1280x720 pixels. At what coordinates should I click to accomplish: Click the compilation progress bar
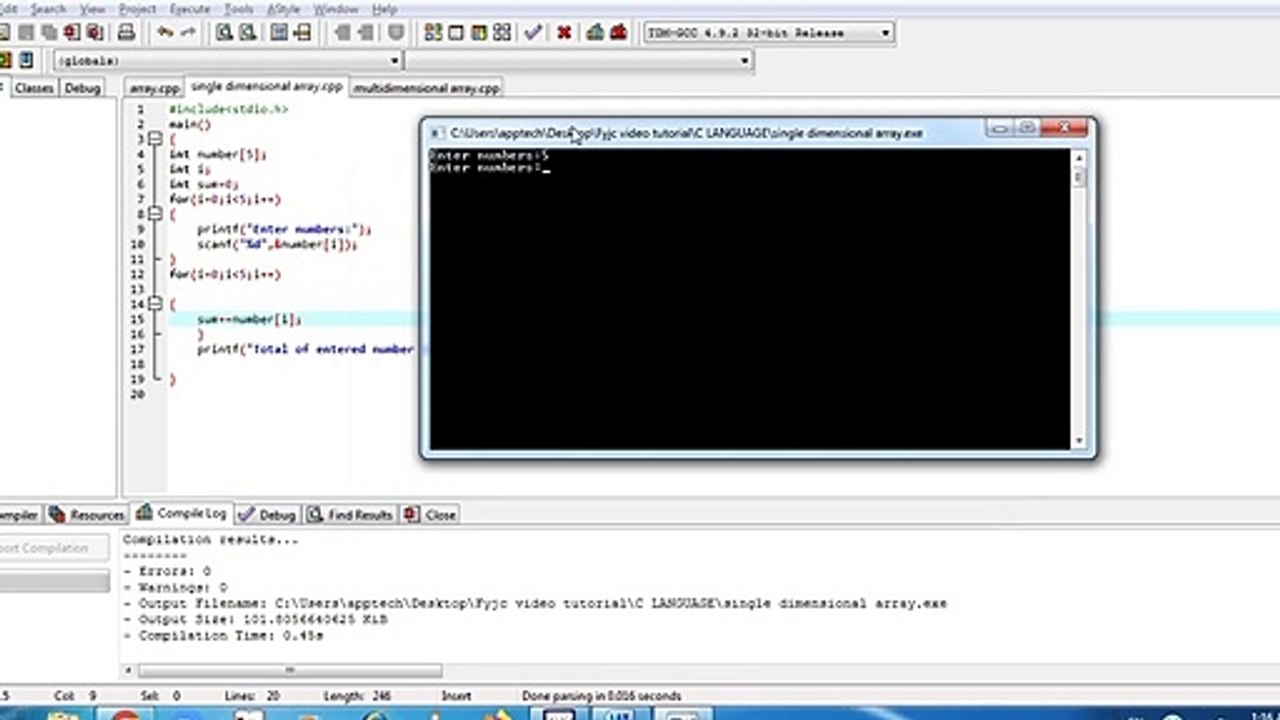(54, 581)
